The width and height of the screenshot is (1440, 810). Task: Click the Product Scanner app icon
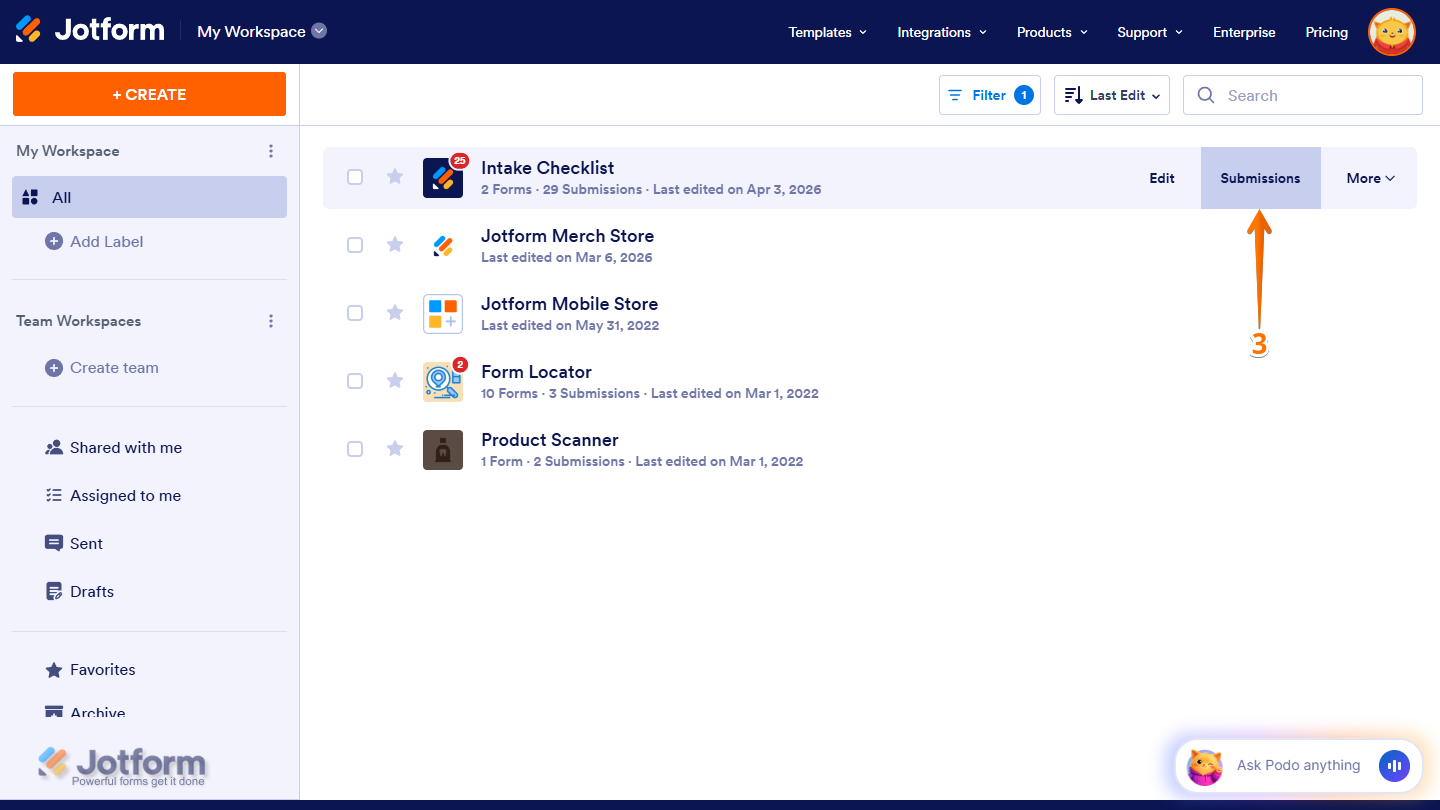click(x=443, y=449)
